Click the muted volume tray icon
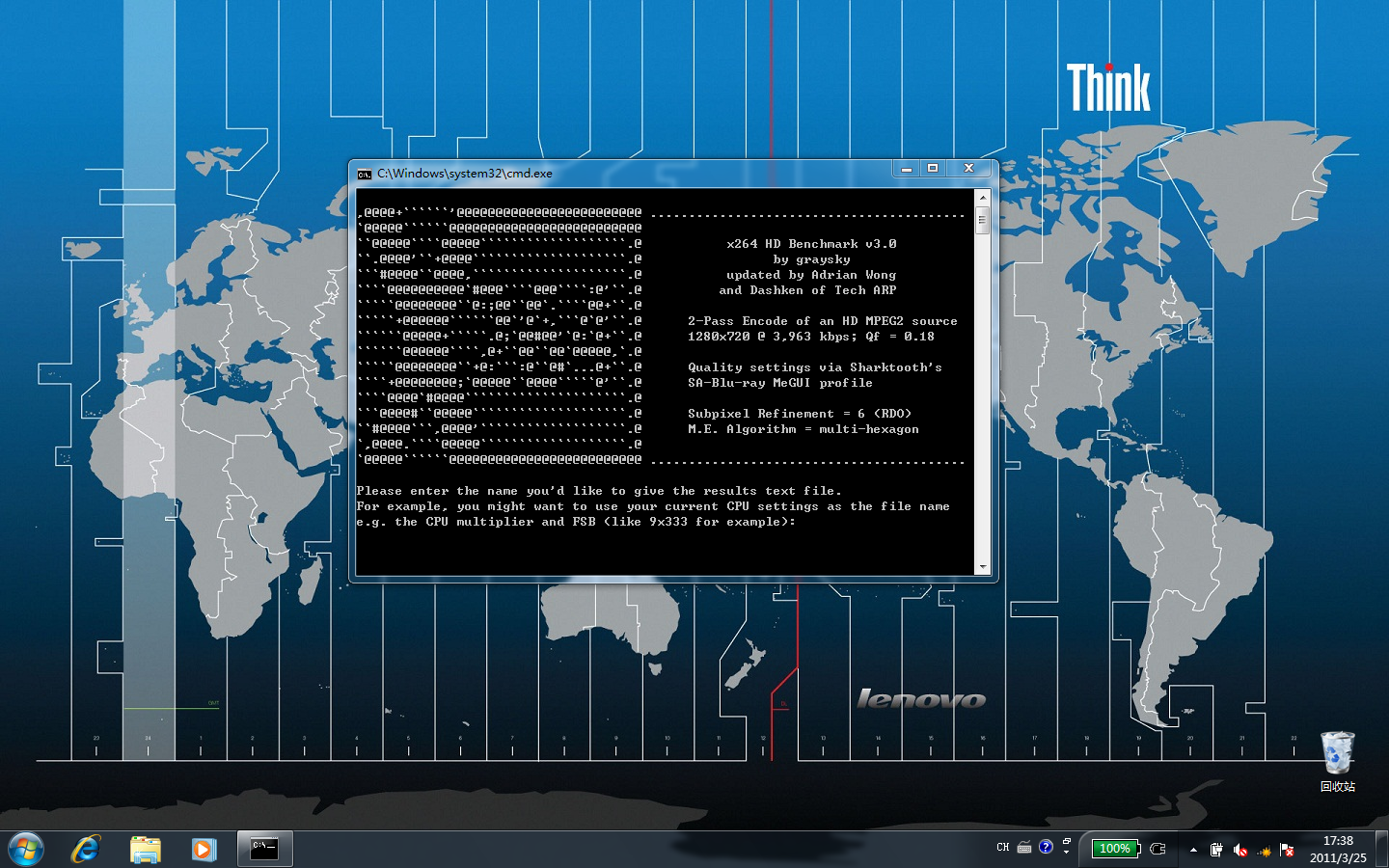 point(1240,850)
